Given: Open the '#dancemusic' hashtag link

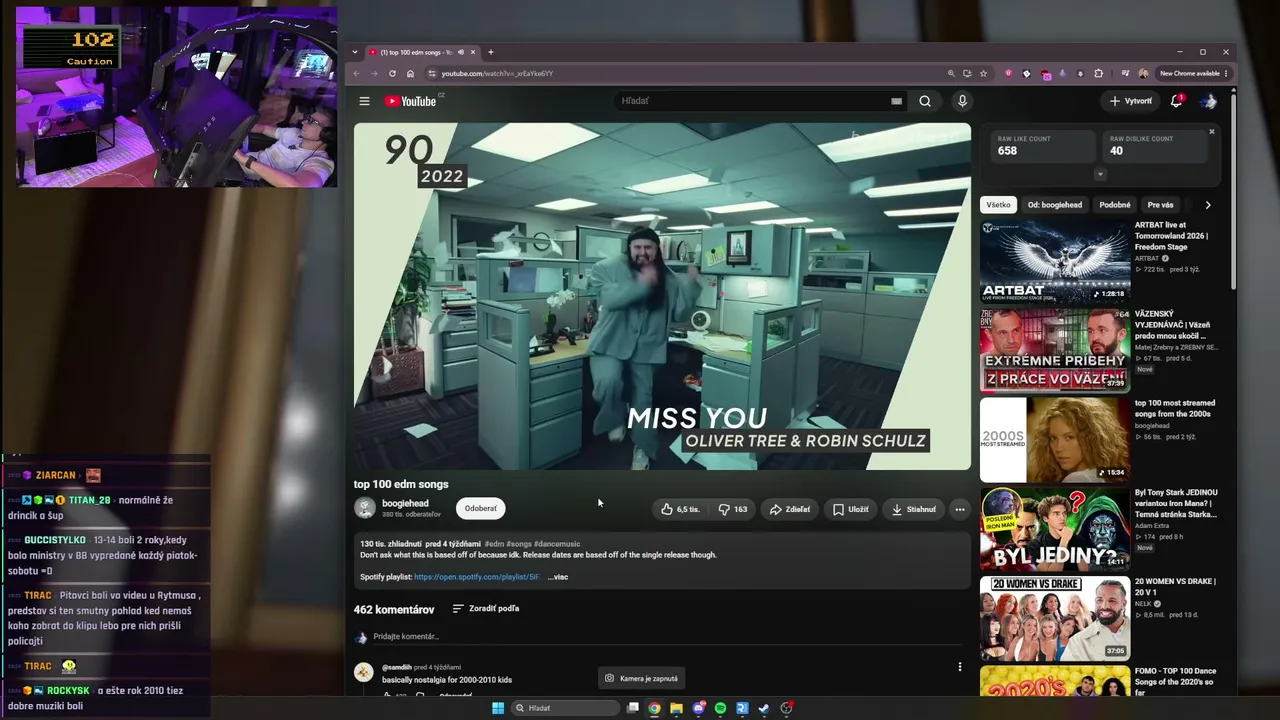Looking at the screenshot, I should click(557, 544).
